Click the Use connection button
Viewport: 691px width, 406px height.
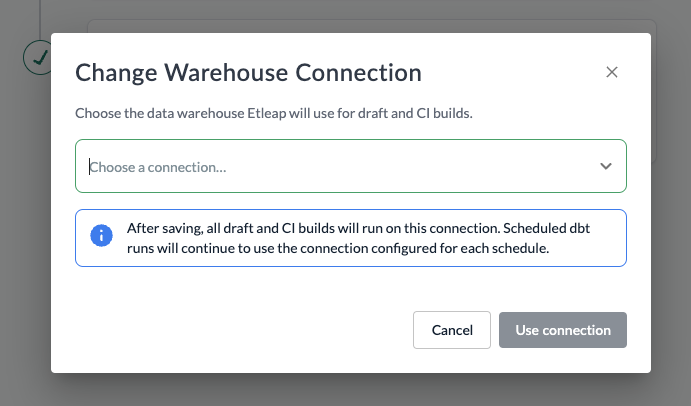pos(563,330)
